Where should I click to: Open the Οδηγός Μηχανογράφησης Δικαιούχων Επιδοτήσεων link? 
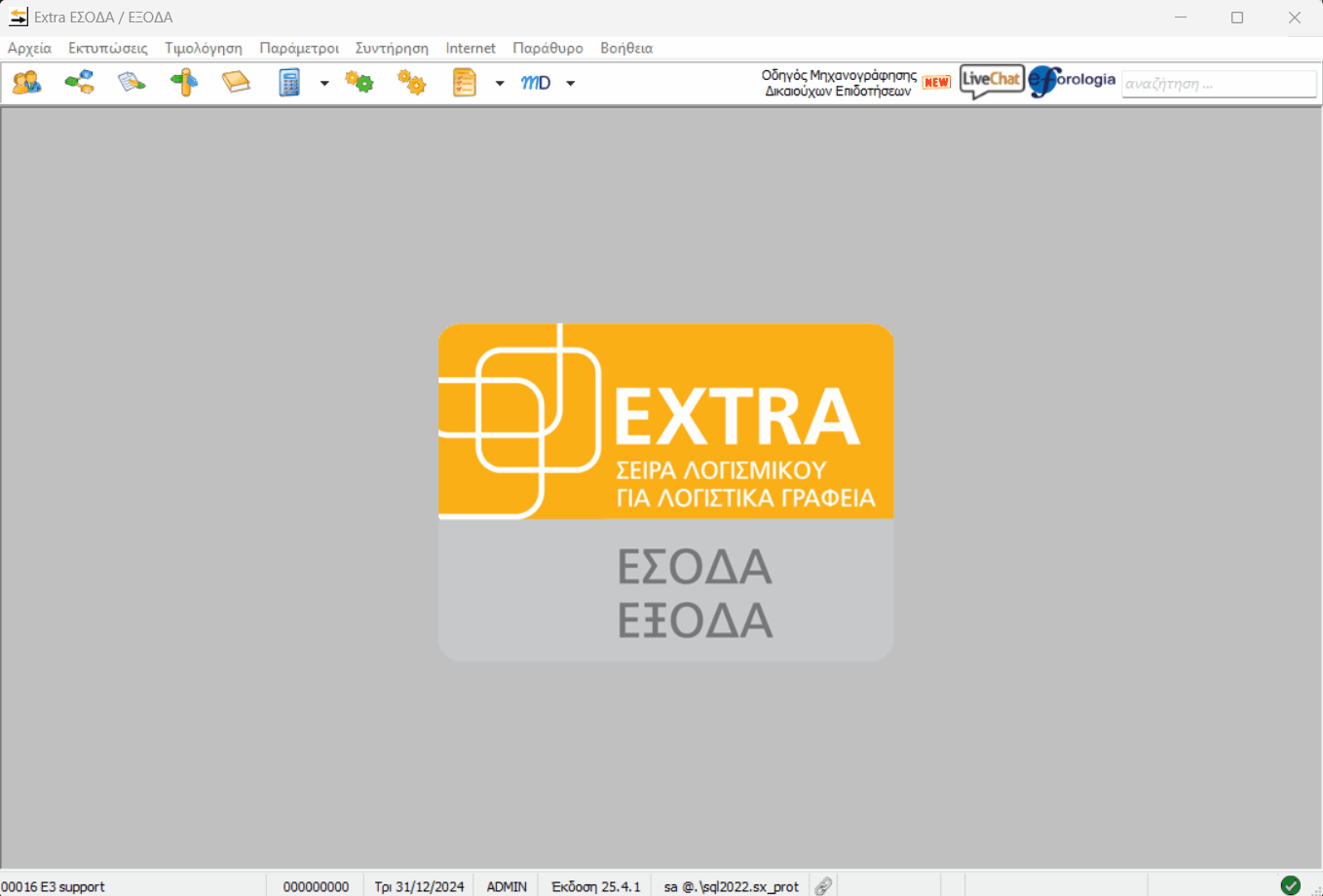point(839,83)
